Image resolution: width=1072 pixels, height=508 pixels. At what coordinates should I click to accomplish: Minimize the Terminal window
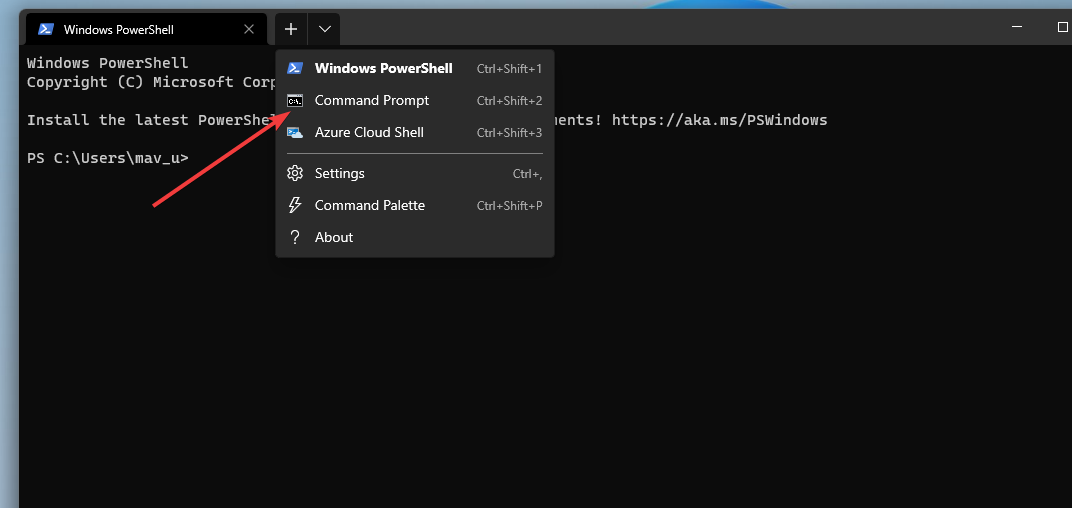(x=1015, y=28)
